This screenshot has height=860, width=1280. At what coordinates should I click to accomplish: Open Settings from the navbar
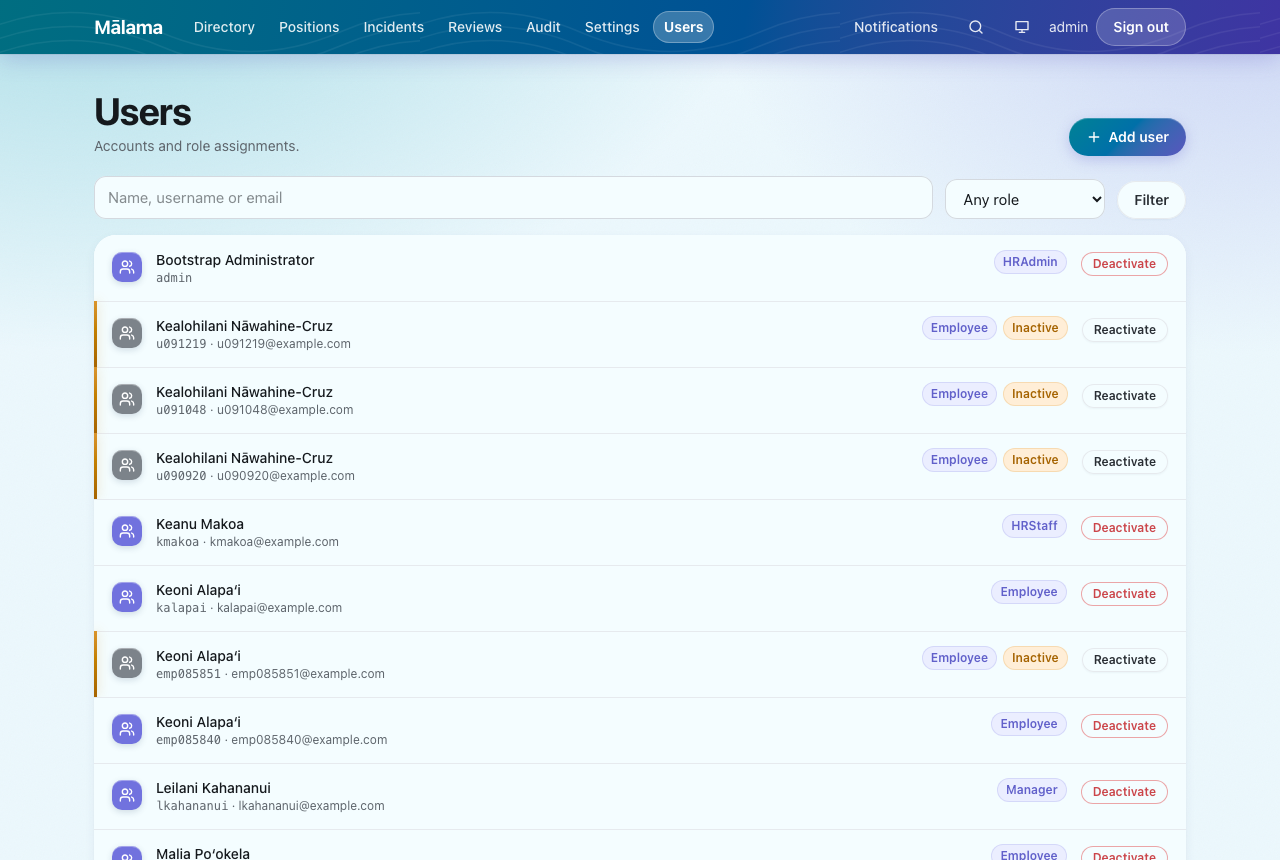coord(612,27)
